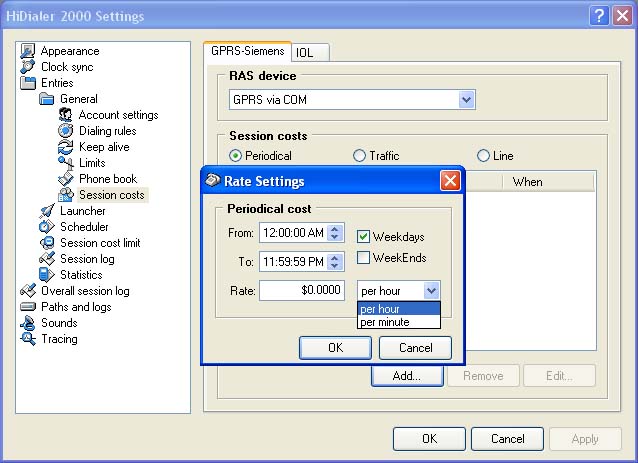Screen dimensions: 638x463
Task: Select the Line radio button
Action: tap(483, 155)
